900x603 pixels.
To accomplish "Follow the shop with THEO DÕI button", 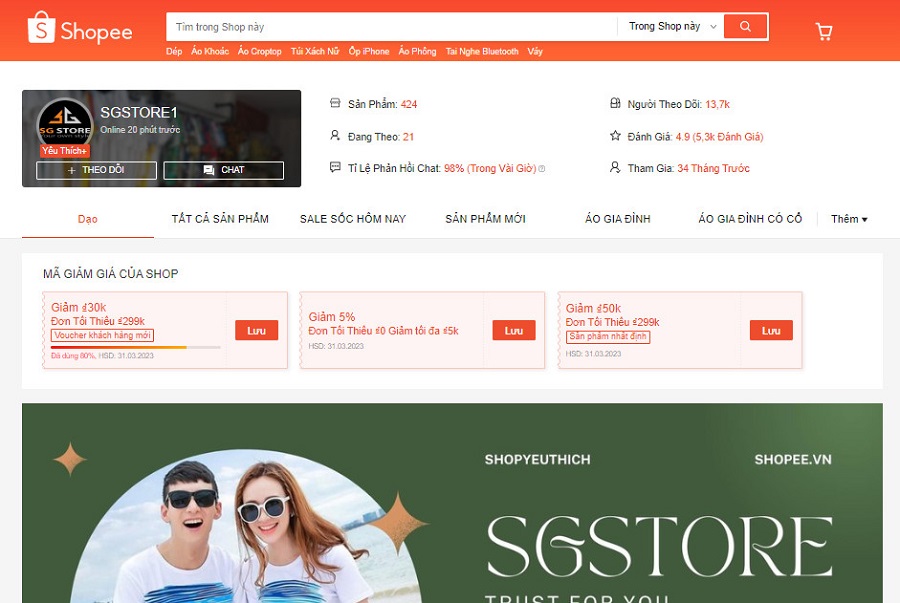I will tap(96, 170).
